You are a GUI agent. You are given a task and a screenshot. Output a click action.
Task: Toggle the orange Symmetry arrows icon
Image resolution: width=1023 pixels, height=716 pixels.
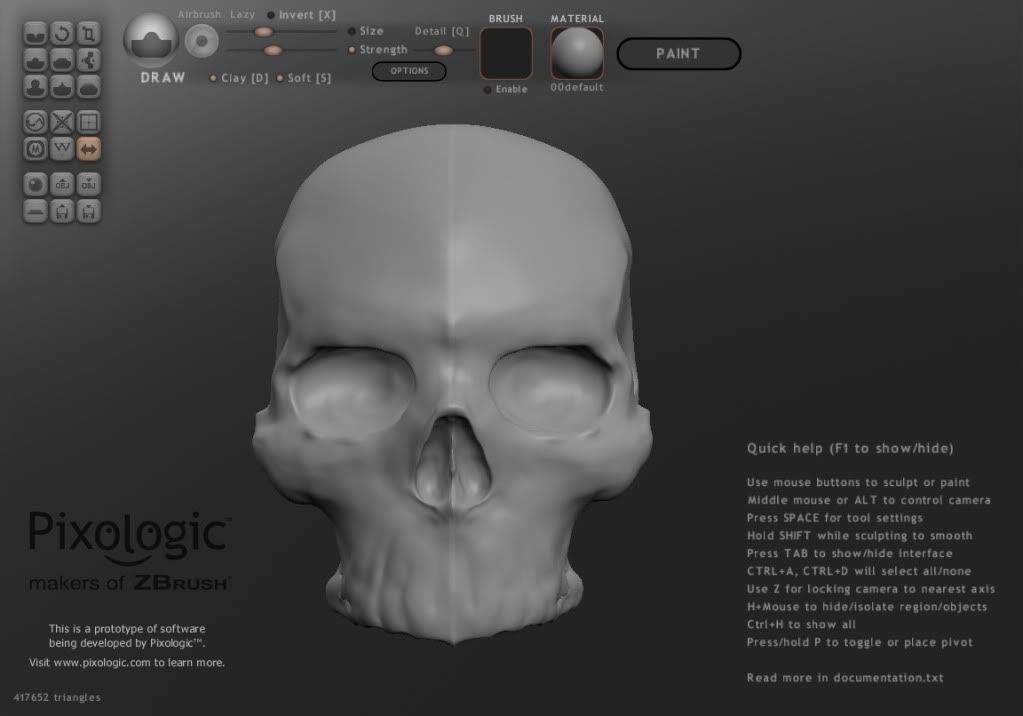tap(89, 149)
